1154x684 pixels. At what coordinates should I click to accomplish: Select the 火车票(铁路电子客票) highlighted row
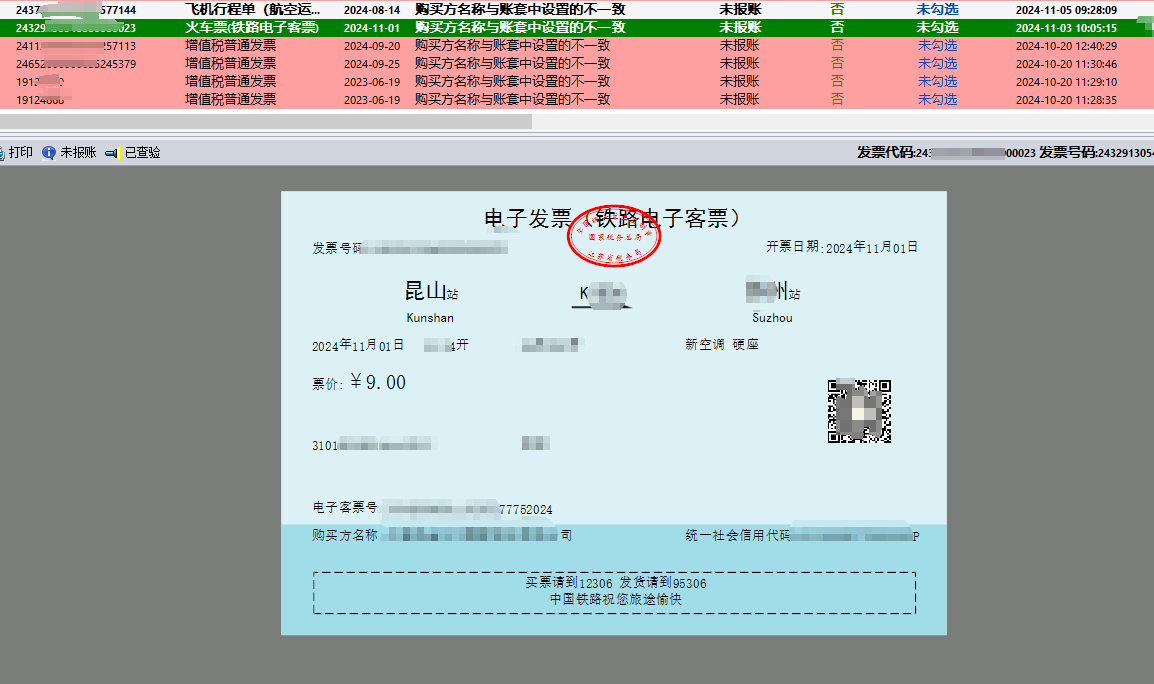pyautogui.click(x=577, y=27)
